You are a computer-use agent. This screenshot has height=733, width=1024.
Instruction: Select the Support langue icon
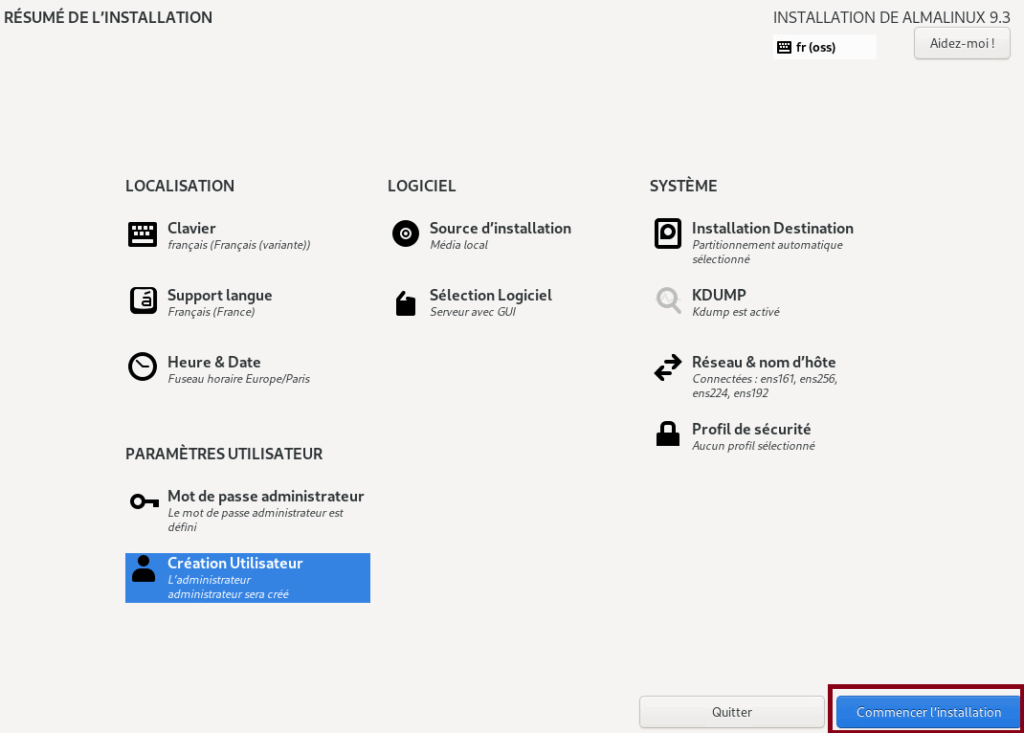coord(141,301)
